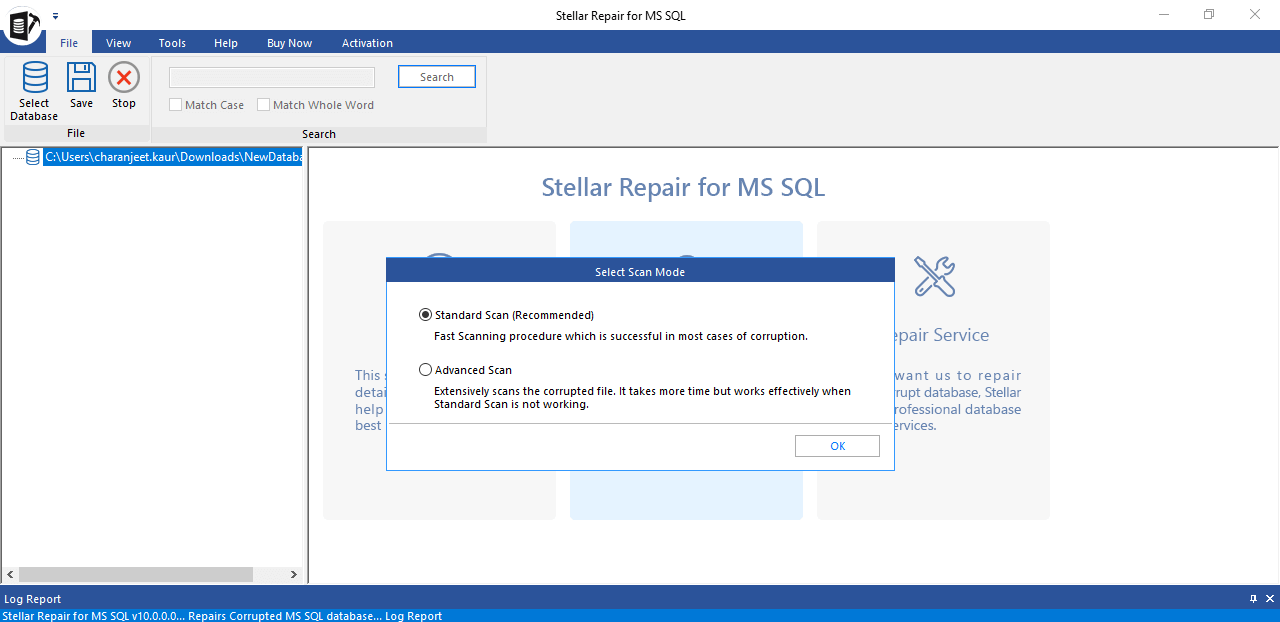
Task: Click the Select Scan Mode dialog title
Action: coord(640,272)
